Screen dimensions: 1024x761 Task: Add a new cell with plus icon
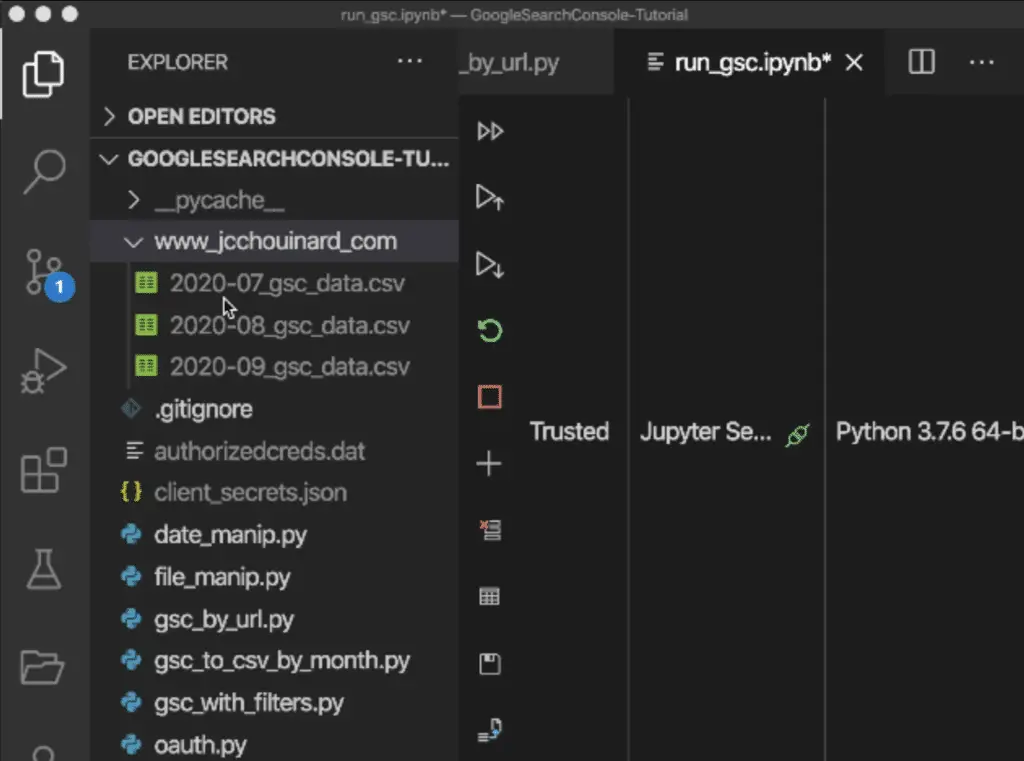488,464
